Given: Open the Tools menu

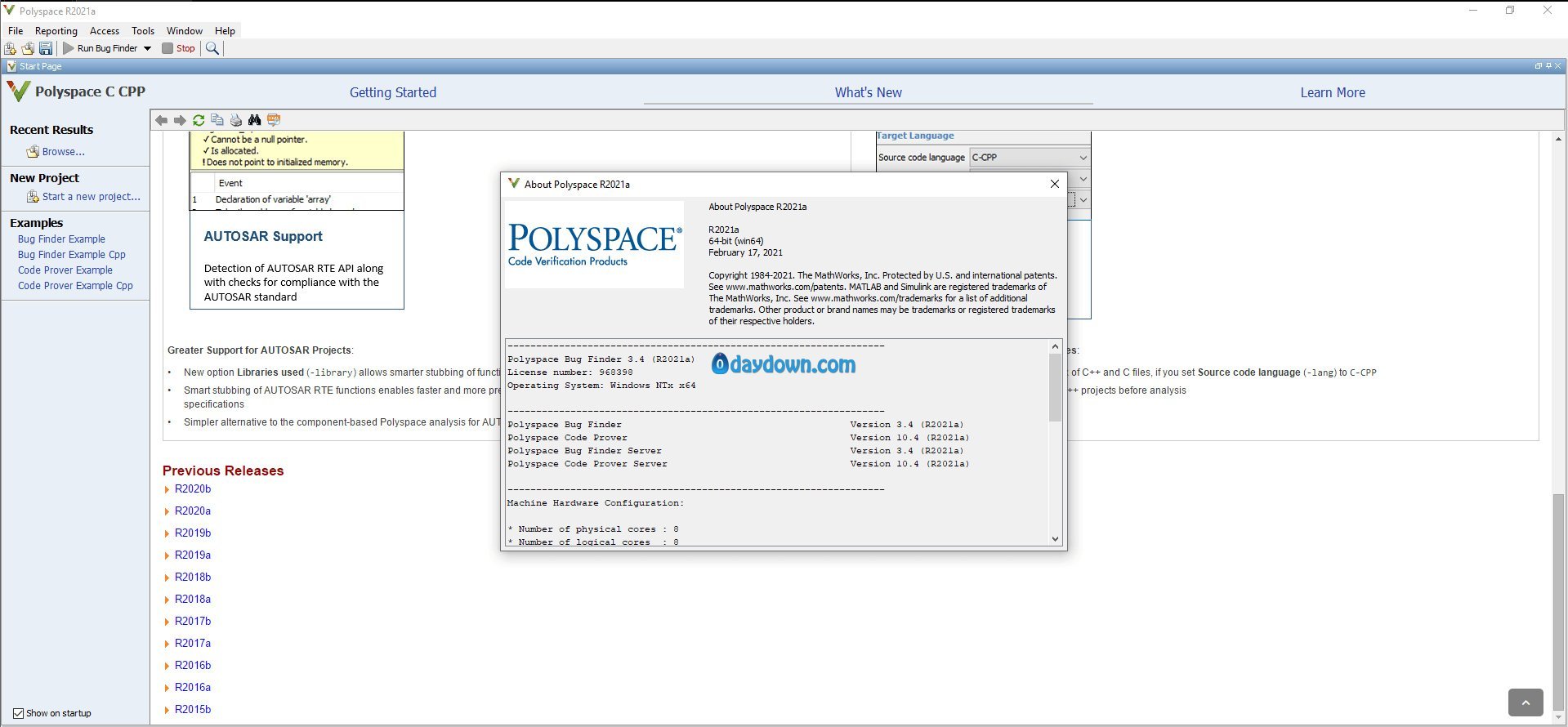Looking at the screenshot, I should coord(143,31).
